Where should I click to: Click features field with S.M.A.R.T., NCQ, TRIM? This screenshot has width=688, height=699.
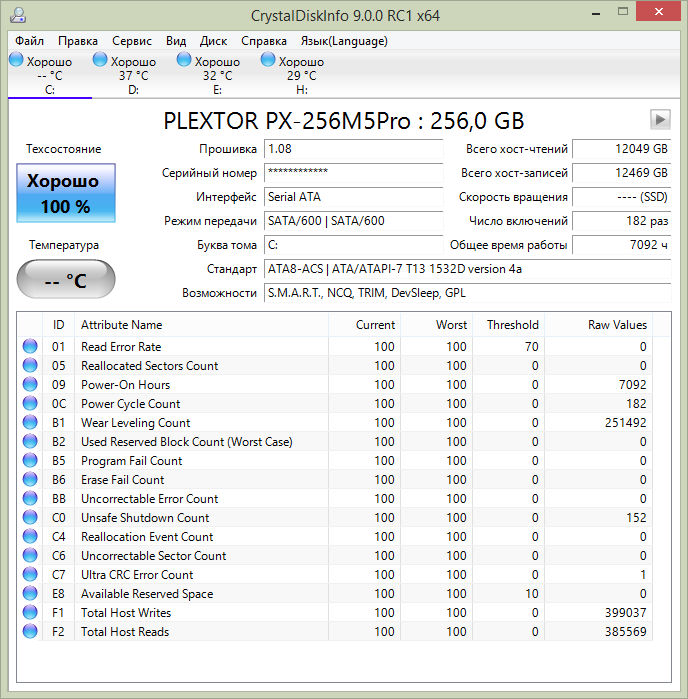click(x=468, y=293)
